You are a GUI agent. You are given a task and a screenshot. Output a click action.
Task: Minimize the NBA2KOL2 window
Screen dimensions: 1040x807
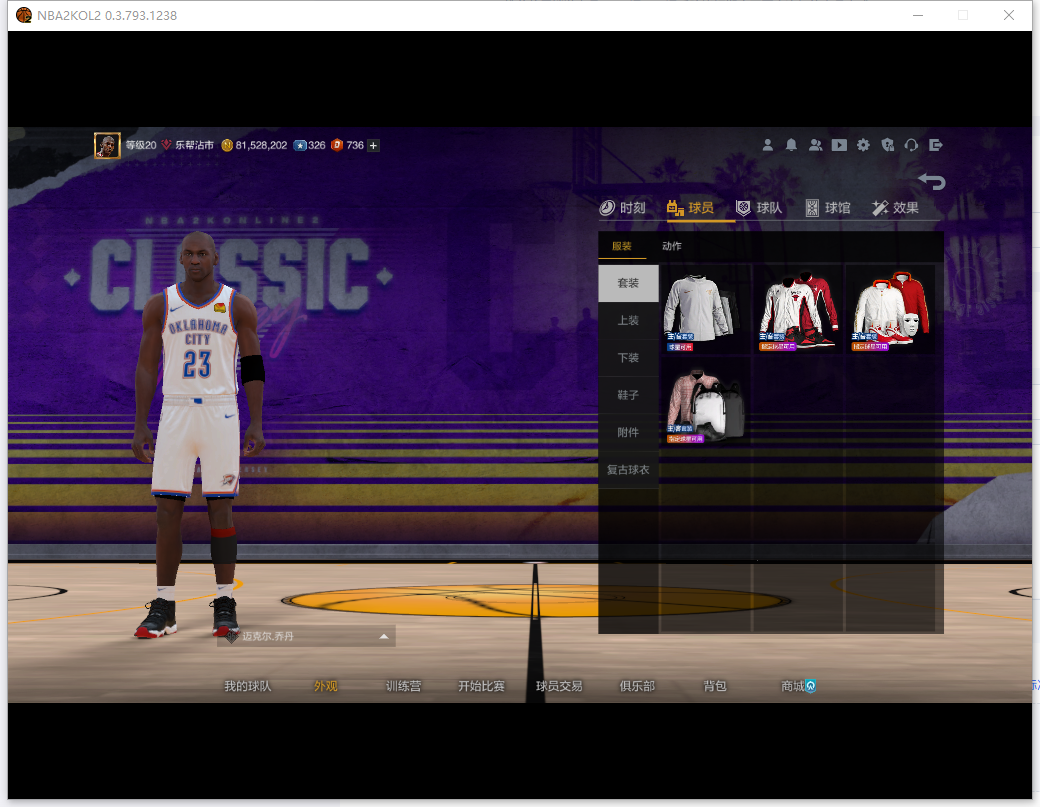pos(918,15)
